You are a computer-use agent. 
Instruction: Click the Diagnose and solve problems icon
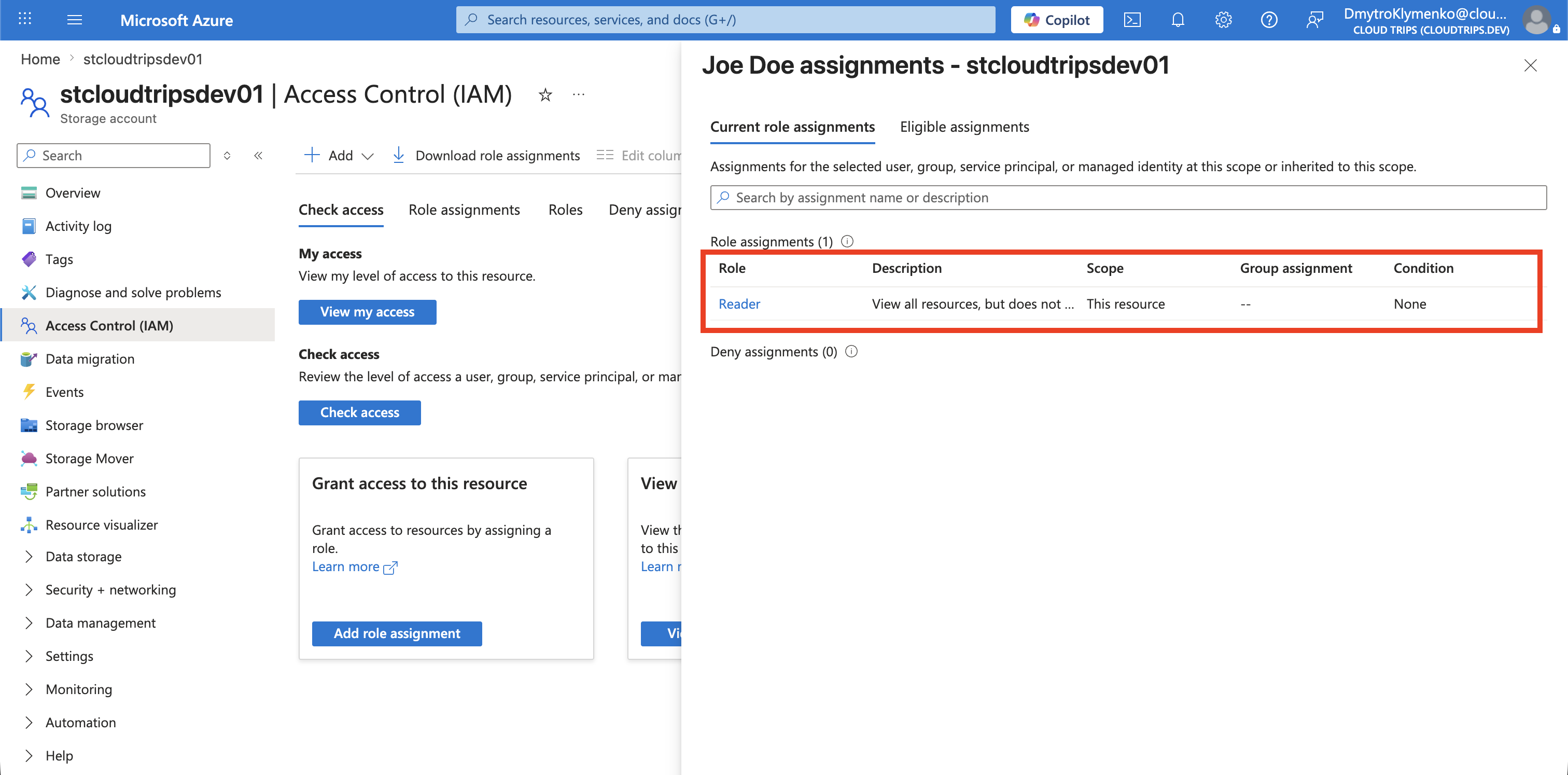pyautogui.click(x=29, y=292)
